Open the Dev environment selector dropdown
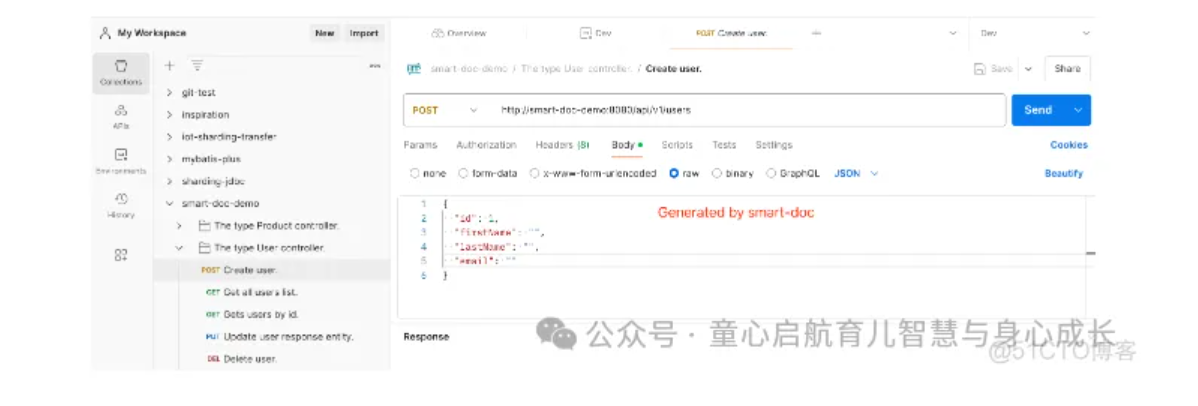 (x=1035, y=33)
